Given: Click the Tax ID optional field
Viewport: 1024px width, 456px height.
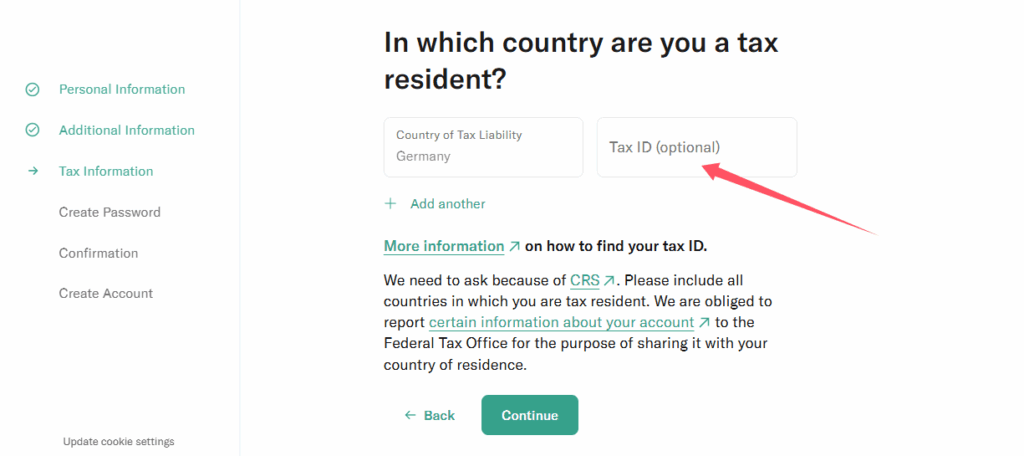Looking at the screenshot, I should pyautogui.click(x=697, y=147).
